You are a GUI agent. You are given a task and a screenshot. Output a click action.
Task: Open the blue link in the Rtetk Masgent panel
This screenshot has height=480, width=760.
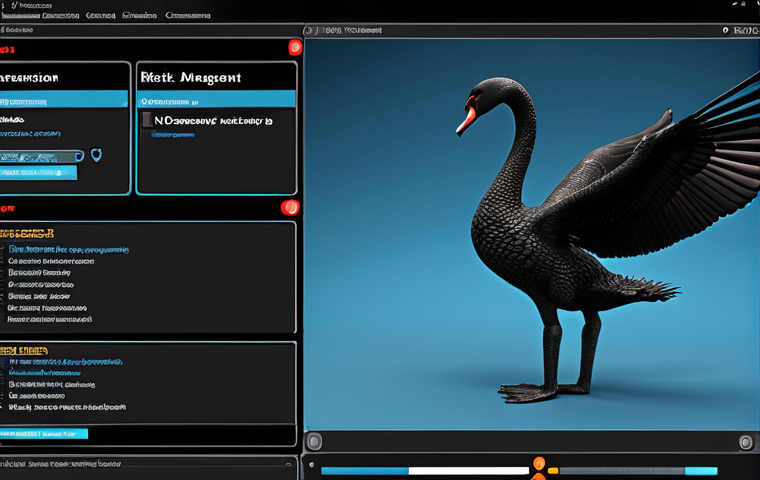click(x=173, y=135)
